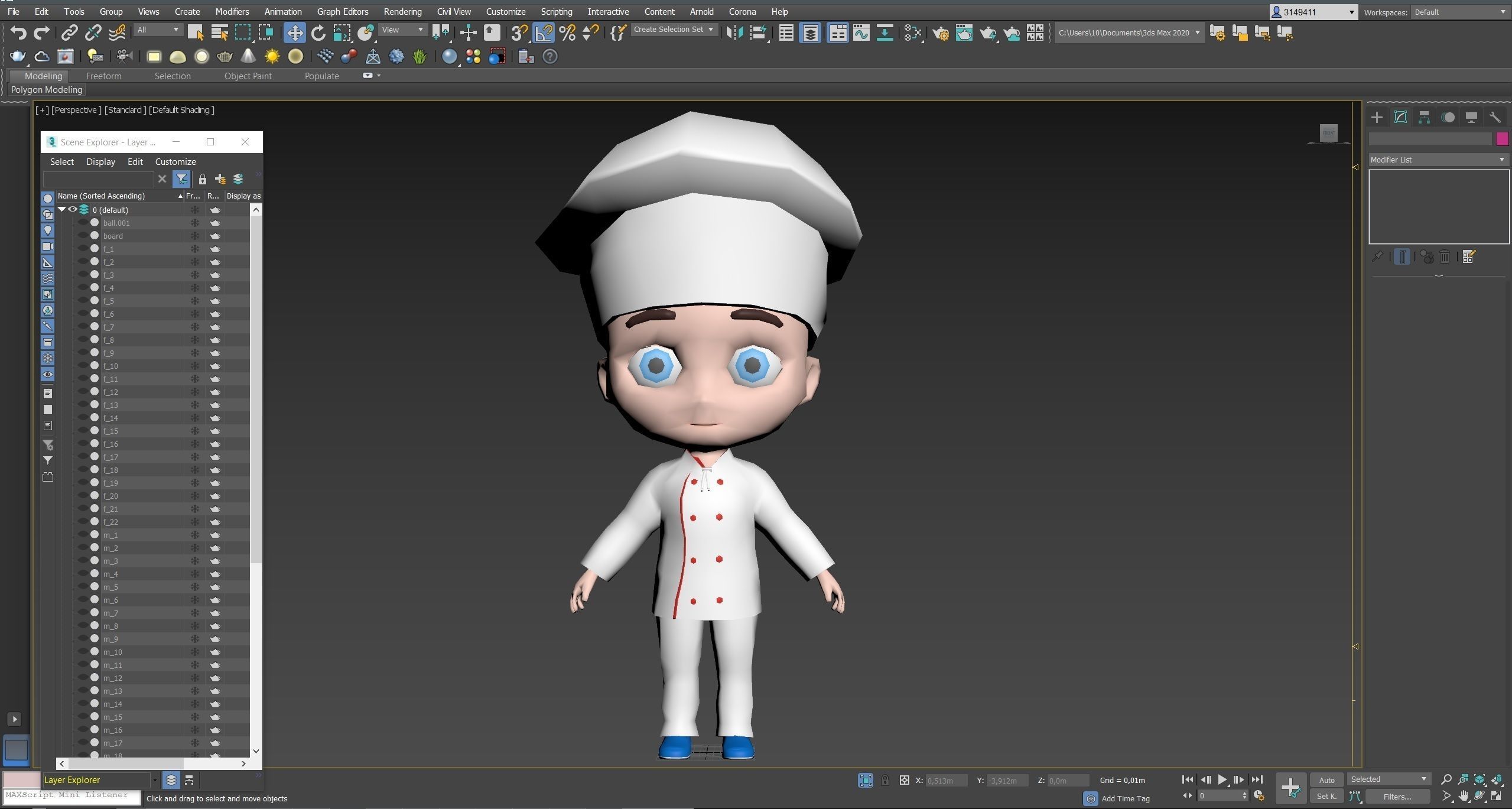Click the Play Animation button
The height and width of the screenshot is (809, 1512).
1222,779
